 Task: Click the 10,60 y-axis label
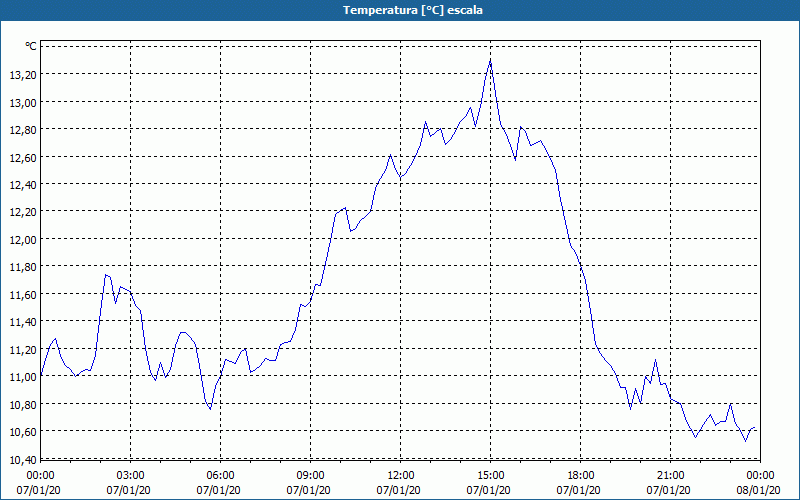pos(23,432)
